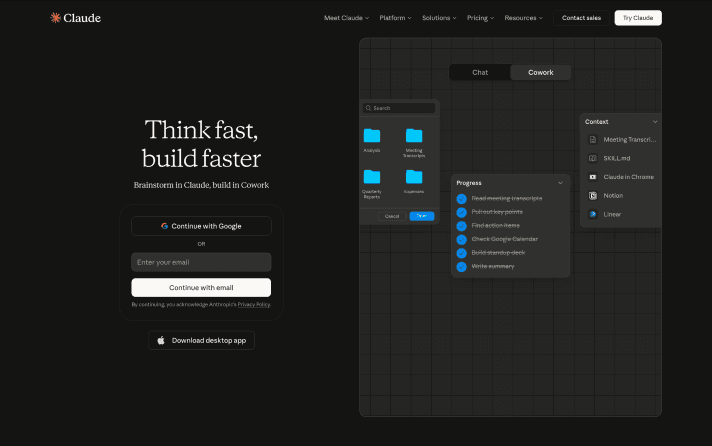712x446 pixels.
Task: Click the Google icon in sign-in button
Action: tap(164, 226)
